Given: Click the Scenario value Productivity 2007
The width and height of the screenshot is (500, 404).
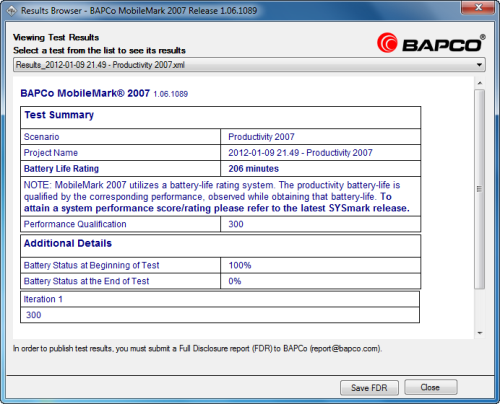Looking at the screenshot, I should click(261, 137).
